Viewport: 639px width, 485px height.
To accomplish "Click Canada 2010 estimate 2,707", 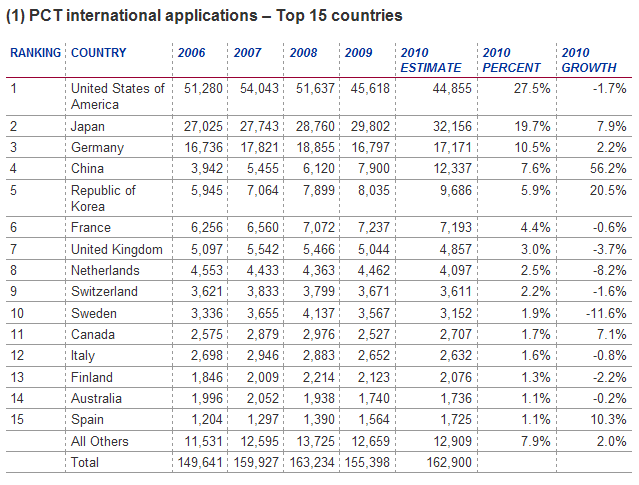I will click(456, 335).
